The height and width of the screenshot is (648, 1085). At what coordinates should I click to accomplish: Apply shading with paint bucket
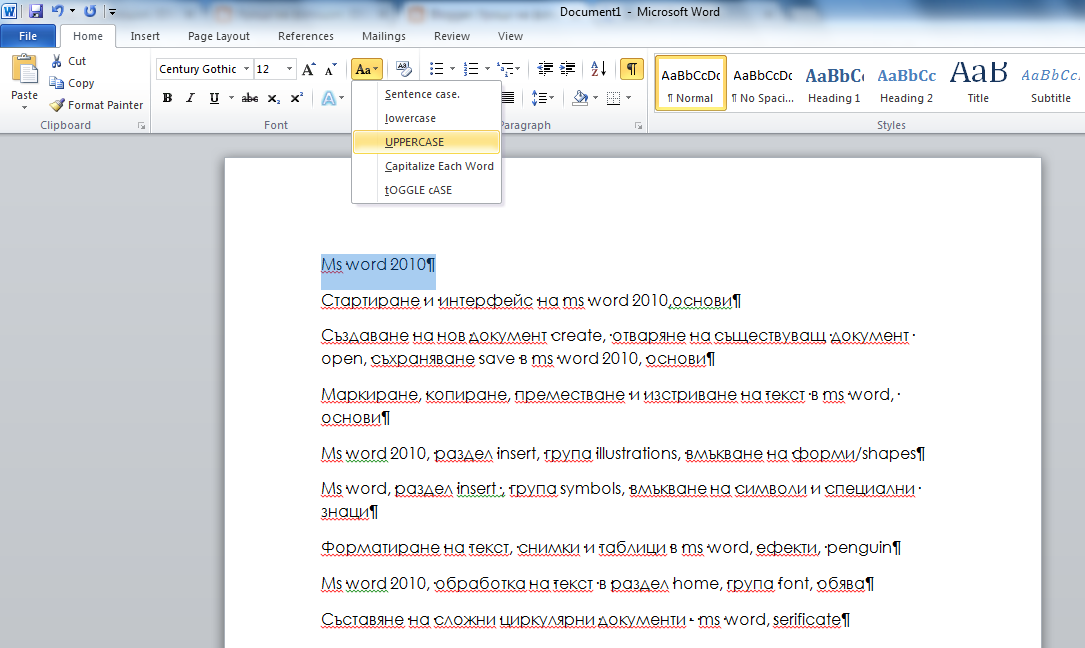(581, 98)
